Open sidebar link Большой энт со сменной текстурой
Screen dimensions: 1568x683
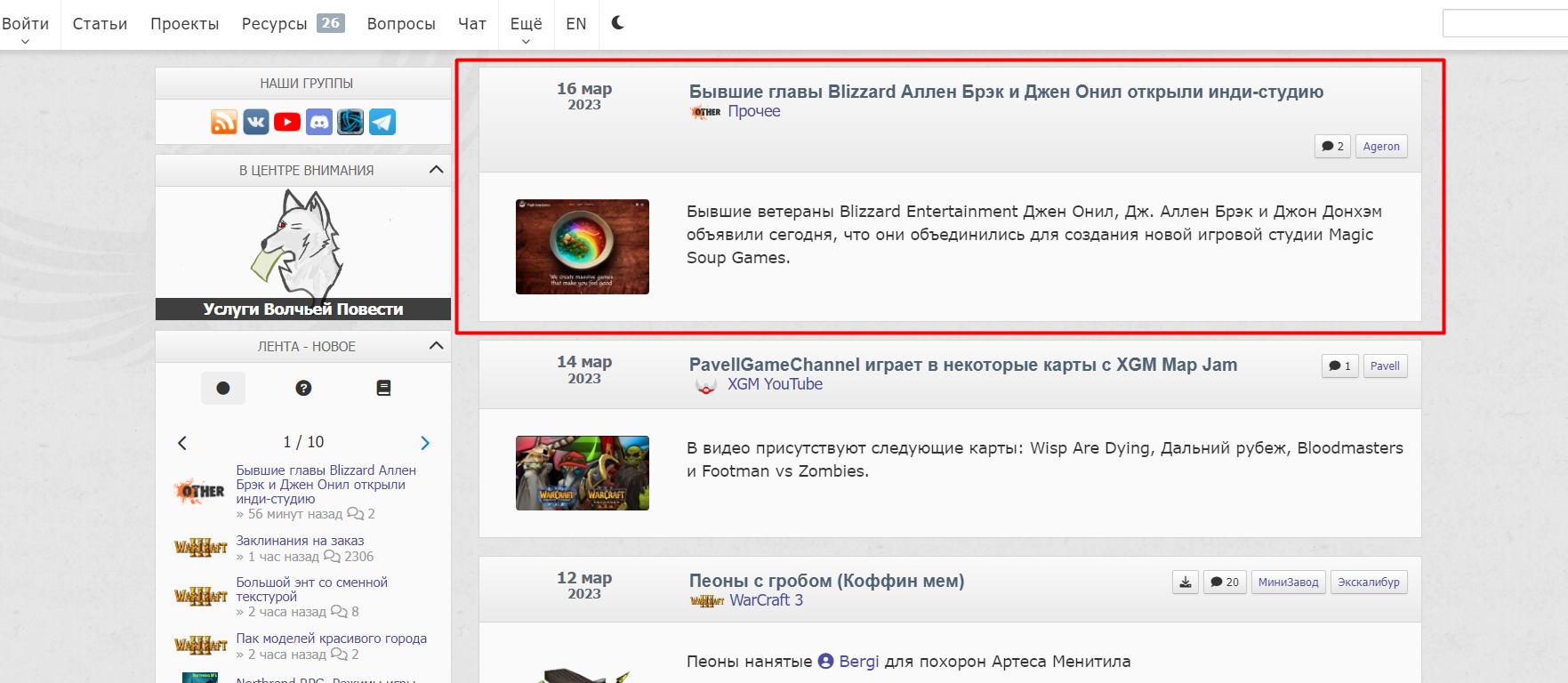[x=312, y=590]
